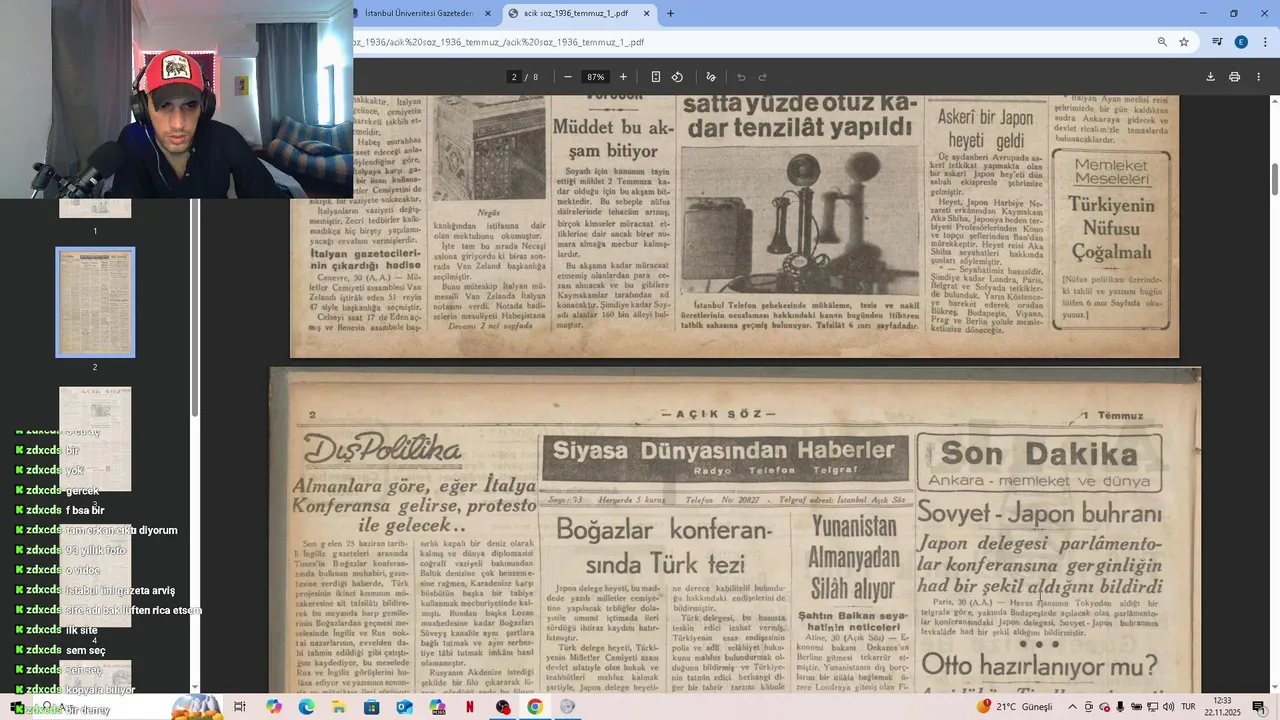
Task: Rotate the PDF counterclockwise
Action: click(x=677, y=77)
